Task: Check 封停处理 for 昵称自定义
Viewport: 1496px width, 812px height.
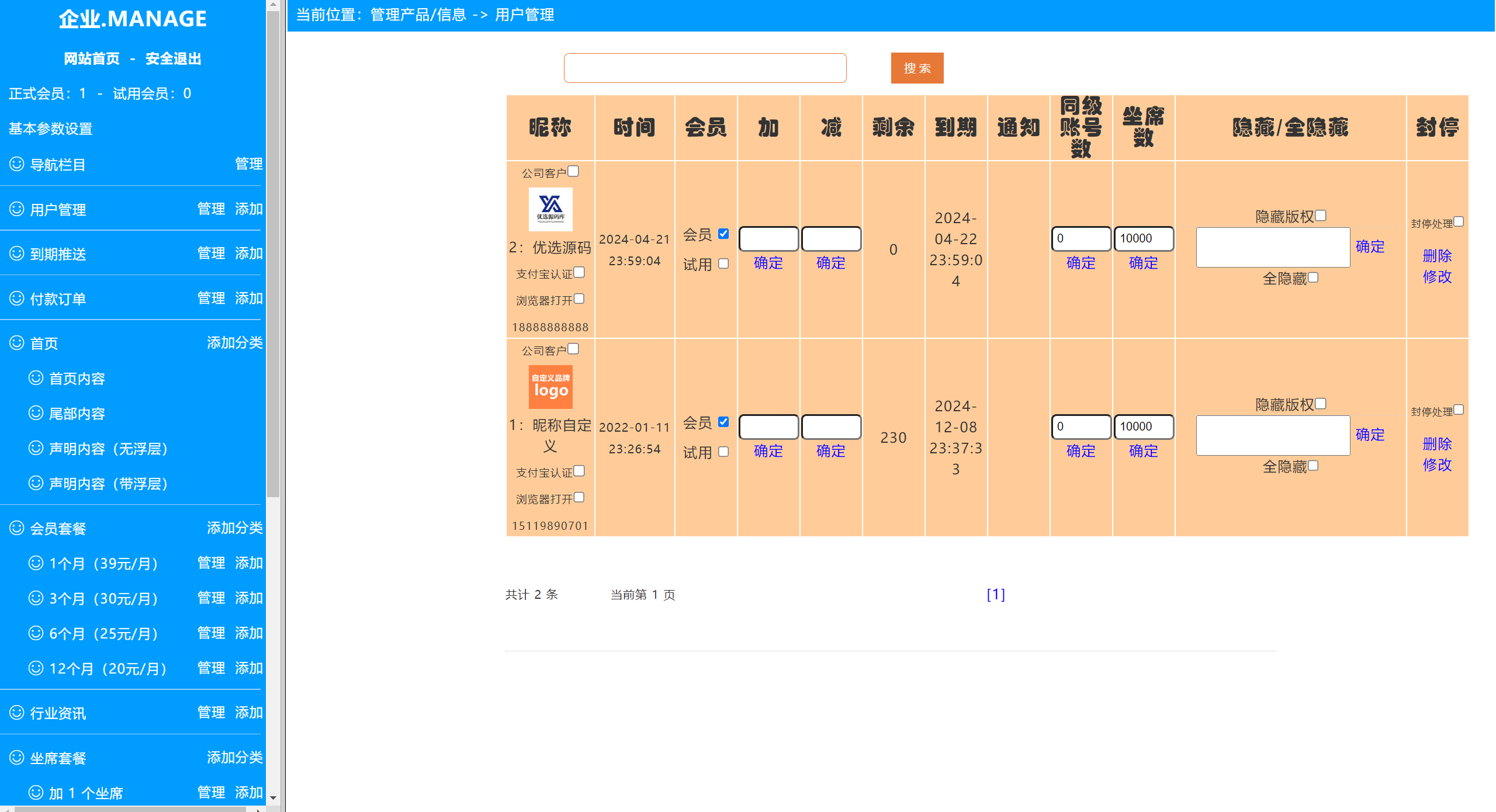Action: [1459, 410]
